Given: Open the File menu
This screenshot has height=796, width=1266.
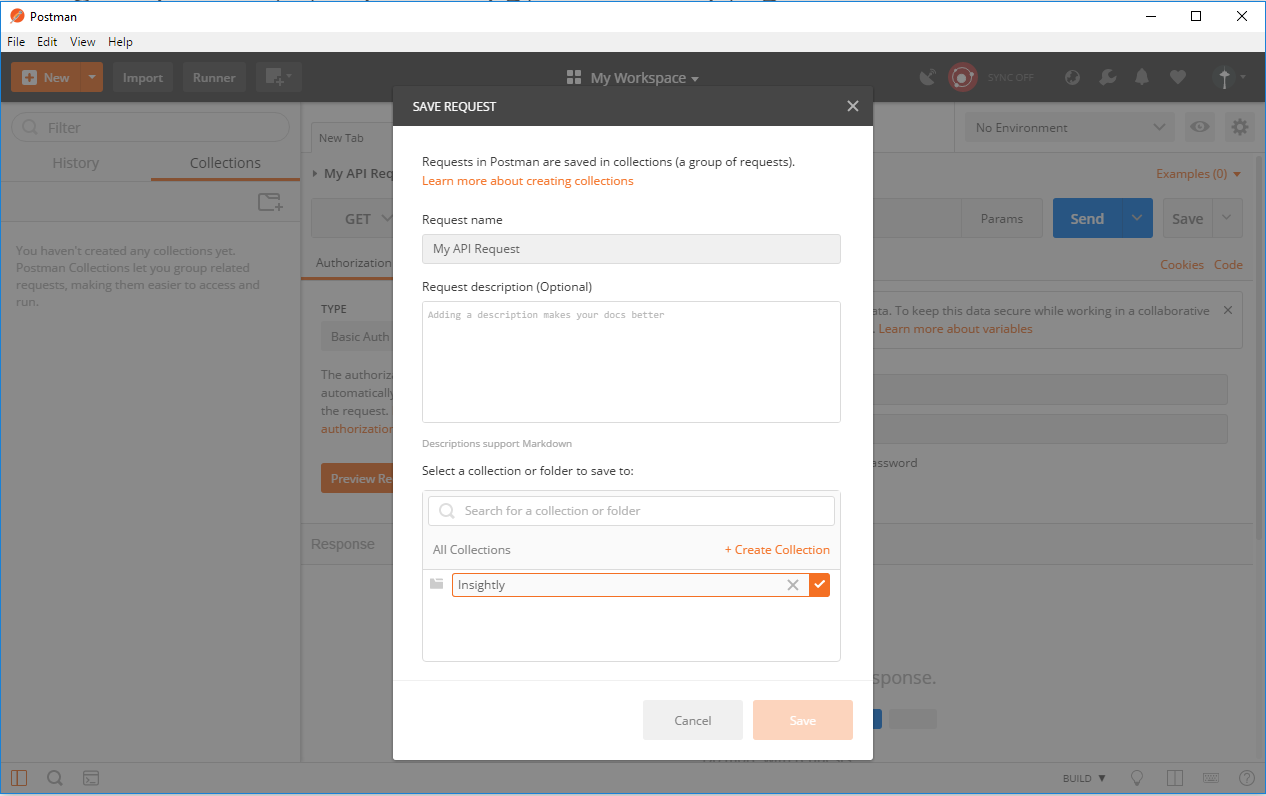Looking at the screenshot, I should coord(16,42).
